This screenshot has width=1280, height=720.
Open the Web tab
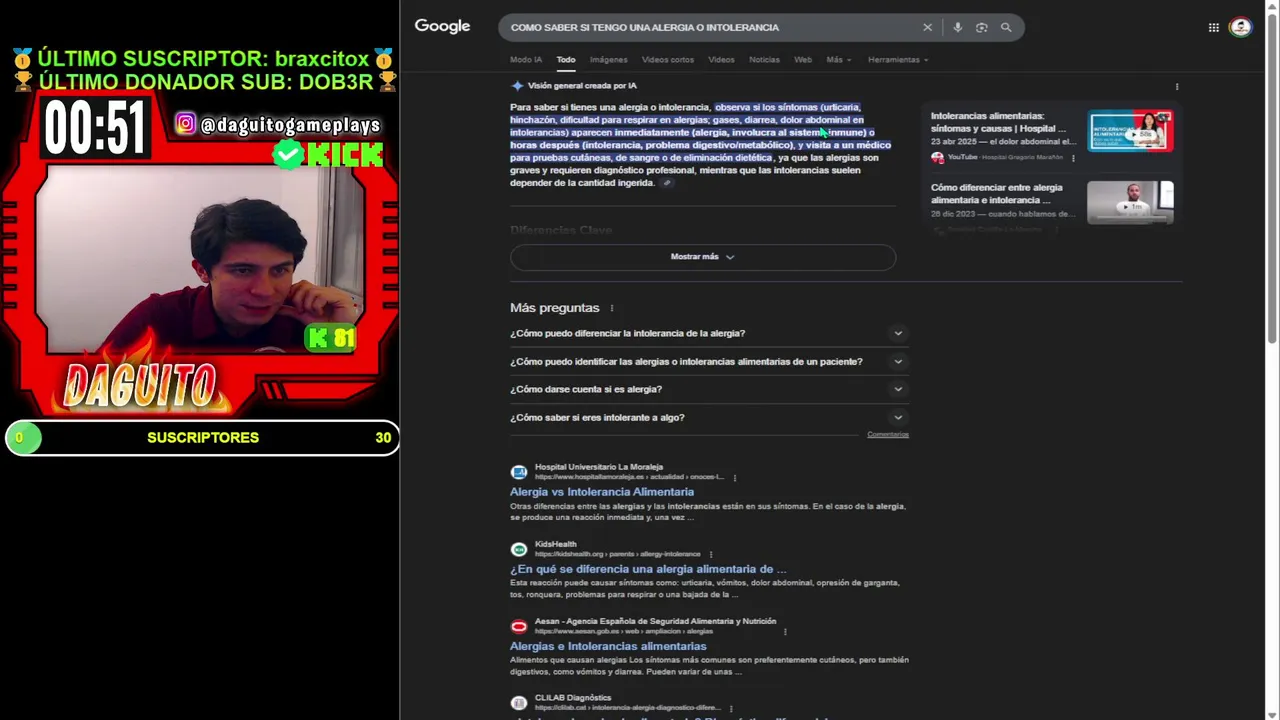pos(803,60)
